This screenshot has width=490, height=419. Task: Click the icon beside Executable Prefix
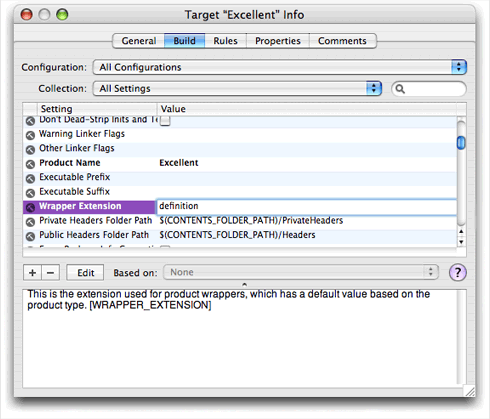point(30,178)
